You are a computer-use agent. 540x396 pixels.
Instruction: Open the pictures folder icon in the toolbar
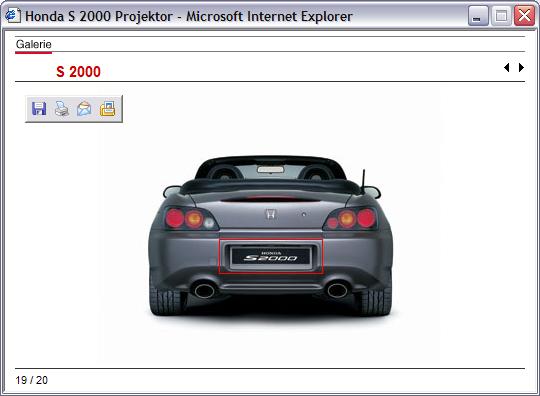[x=107, y=109]
